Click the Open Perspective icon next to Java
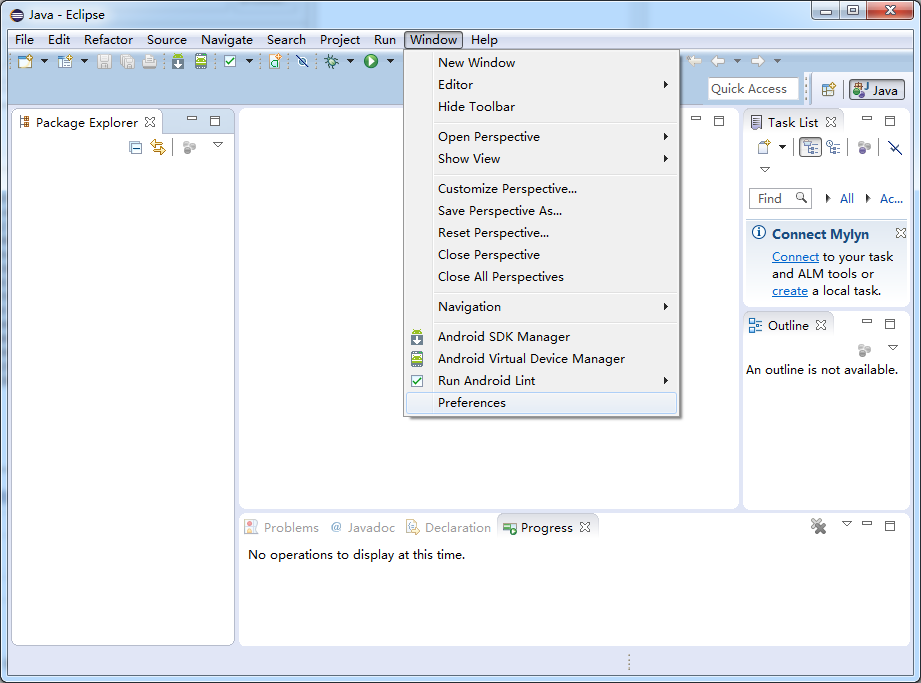921x683 pixels. (x=829, y=89)
